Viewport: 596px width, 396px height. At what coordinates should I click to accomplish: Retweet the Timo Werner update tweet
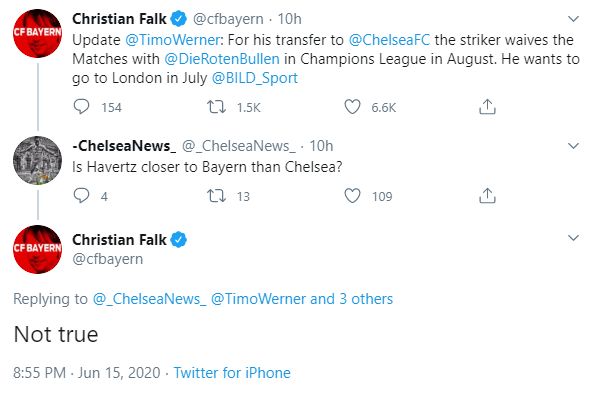(216, 107)
